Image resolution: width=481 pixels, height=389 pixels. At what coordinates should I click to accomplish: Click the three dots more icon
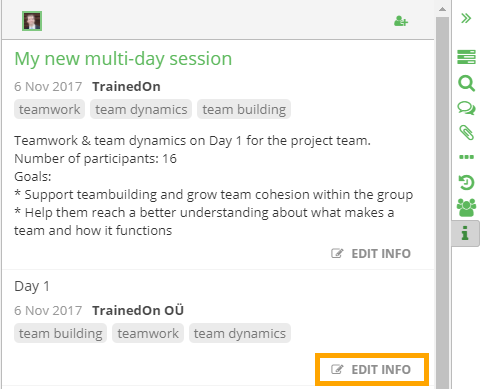point(466,157)
